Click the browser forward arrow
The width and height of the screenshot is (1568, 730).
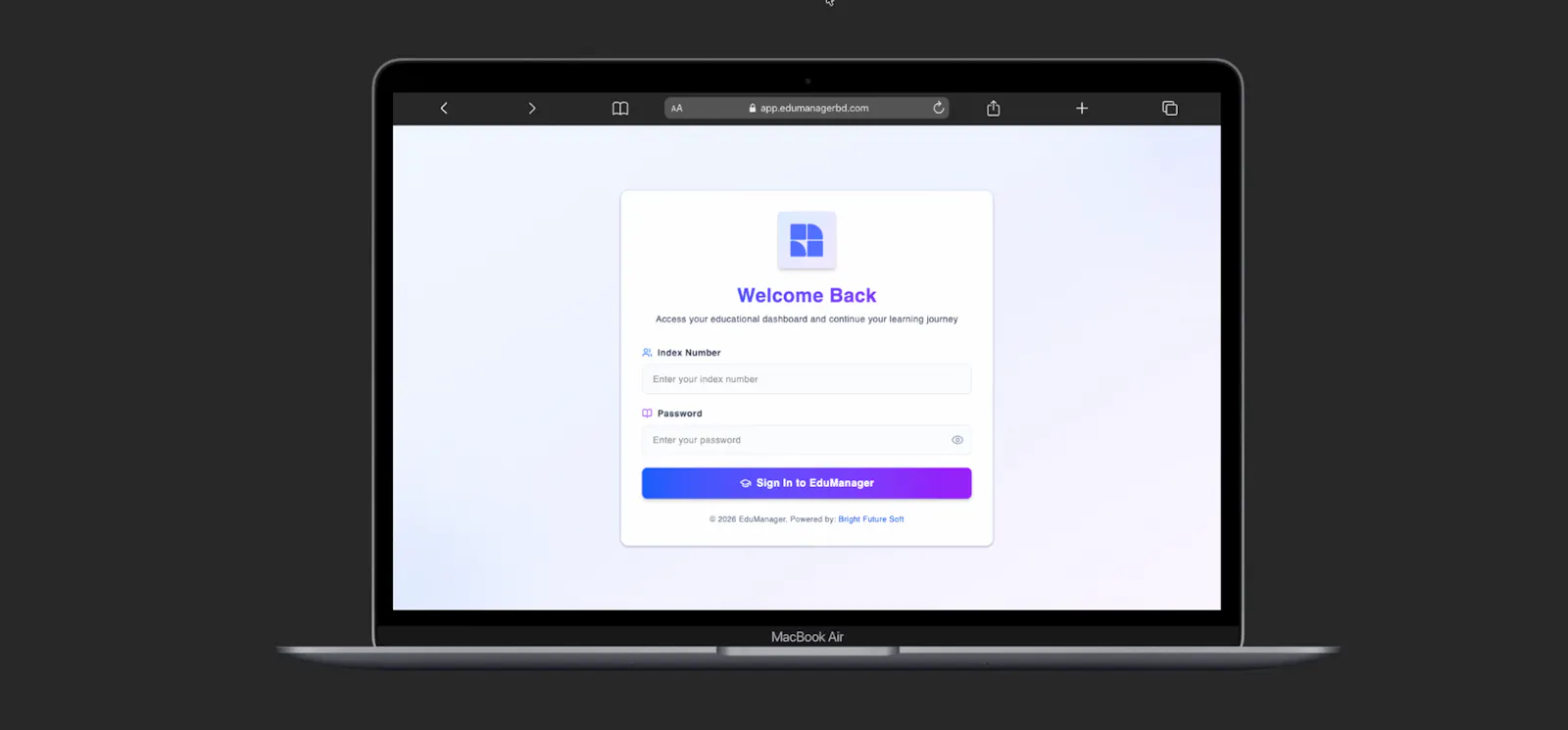532,108
